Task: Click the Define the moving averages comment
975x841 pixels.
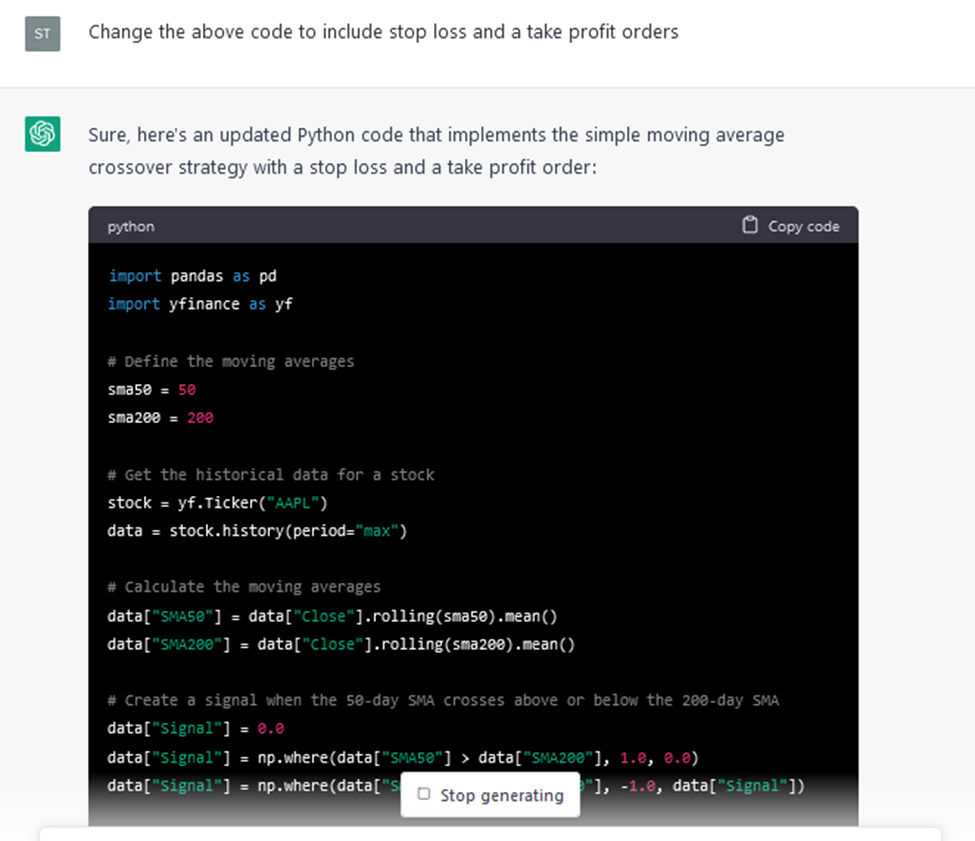Action: pyautogui.click(x=231, y=361)
